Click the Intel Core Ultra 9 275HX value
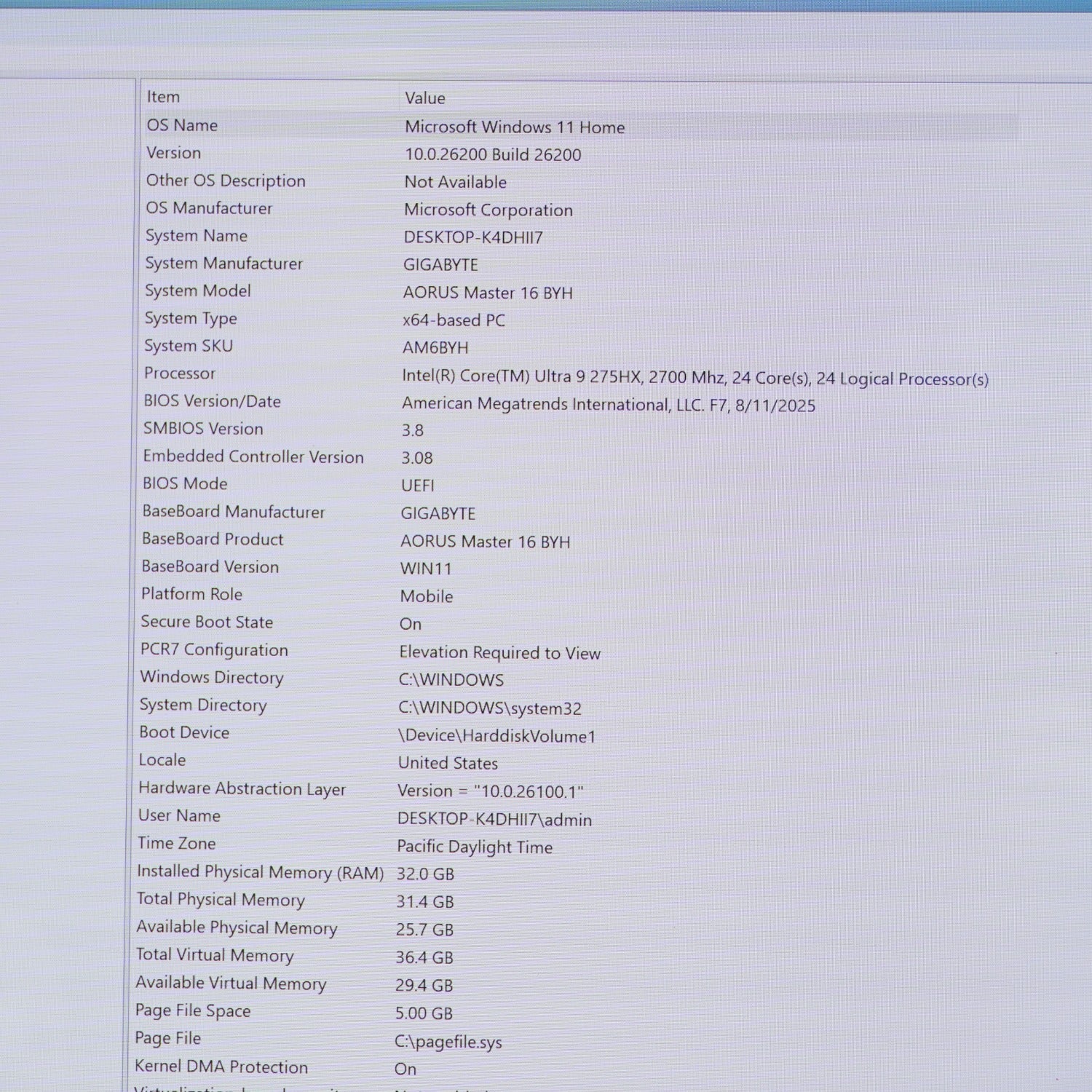The image size is (1092, 1092). pyautogui.click(x=695, y=378)
